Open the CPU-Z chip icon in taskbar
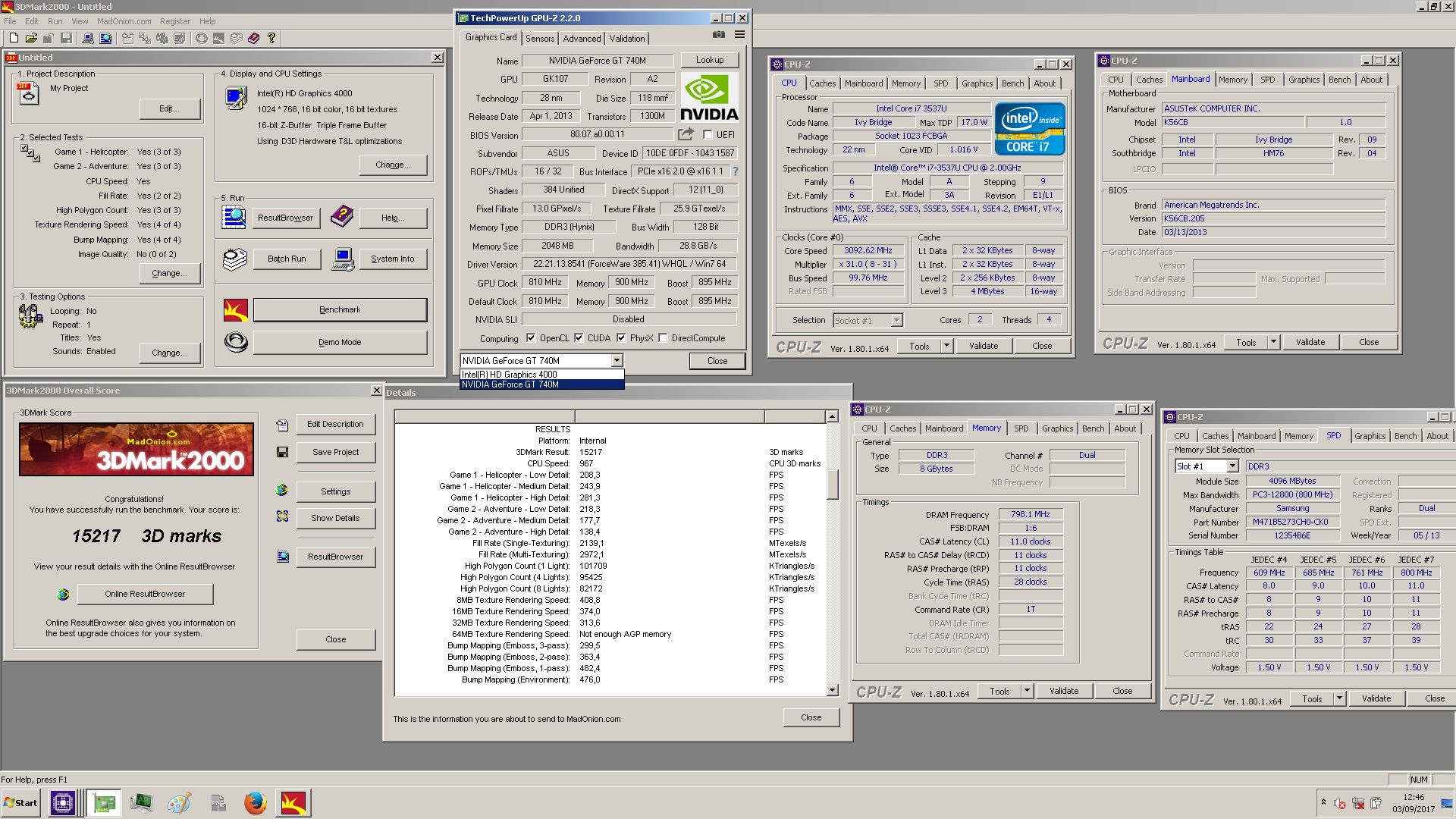The image size is (1456, 819). (62, 803)
